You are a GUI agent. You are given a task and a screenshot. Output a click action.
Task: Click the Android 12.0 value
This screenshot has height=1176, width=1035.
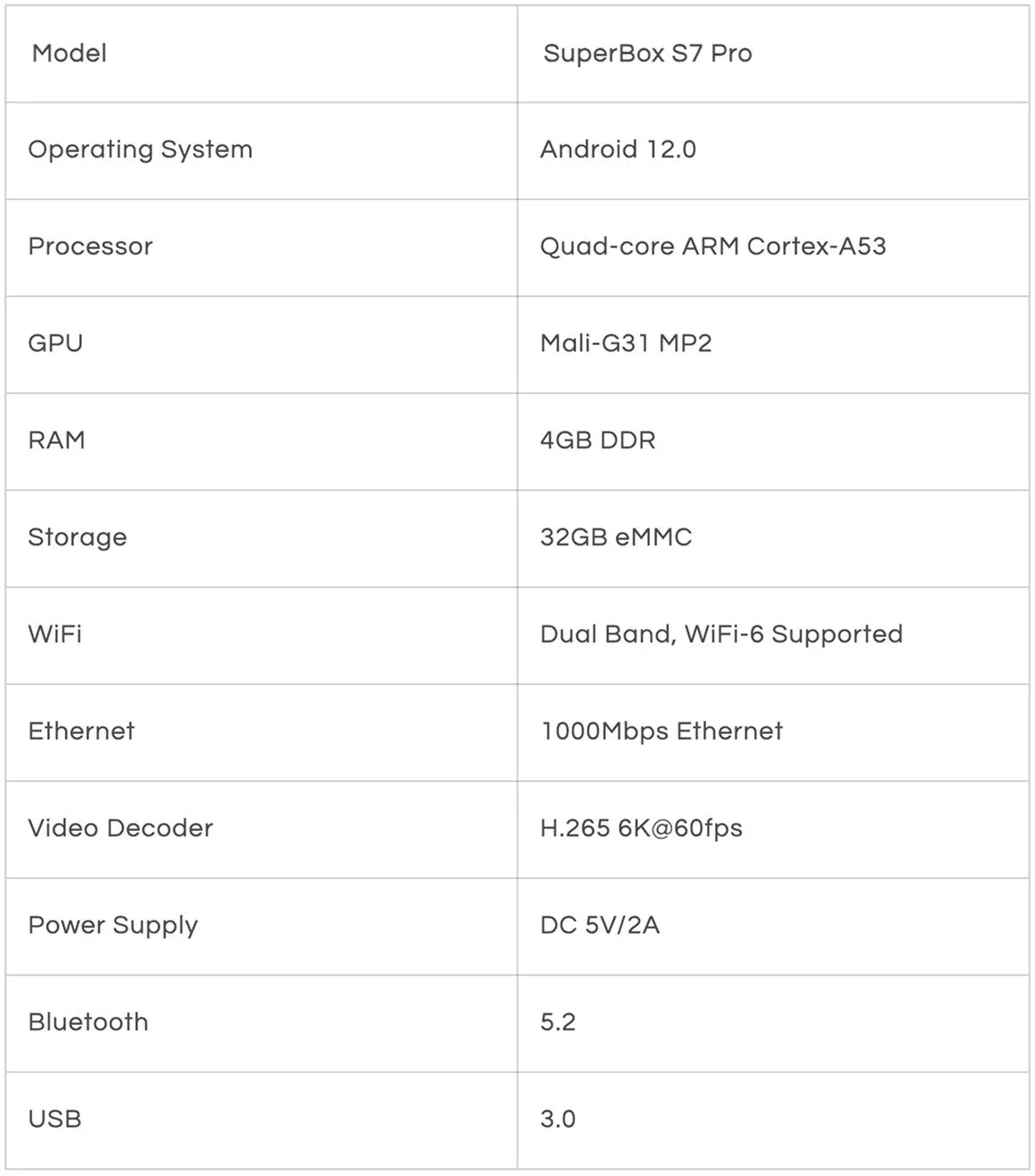(618, 149)
